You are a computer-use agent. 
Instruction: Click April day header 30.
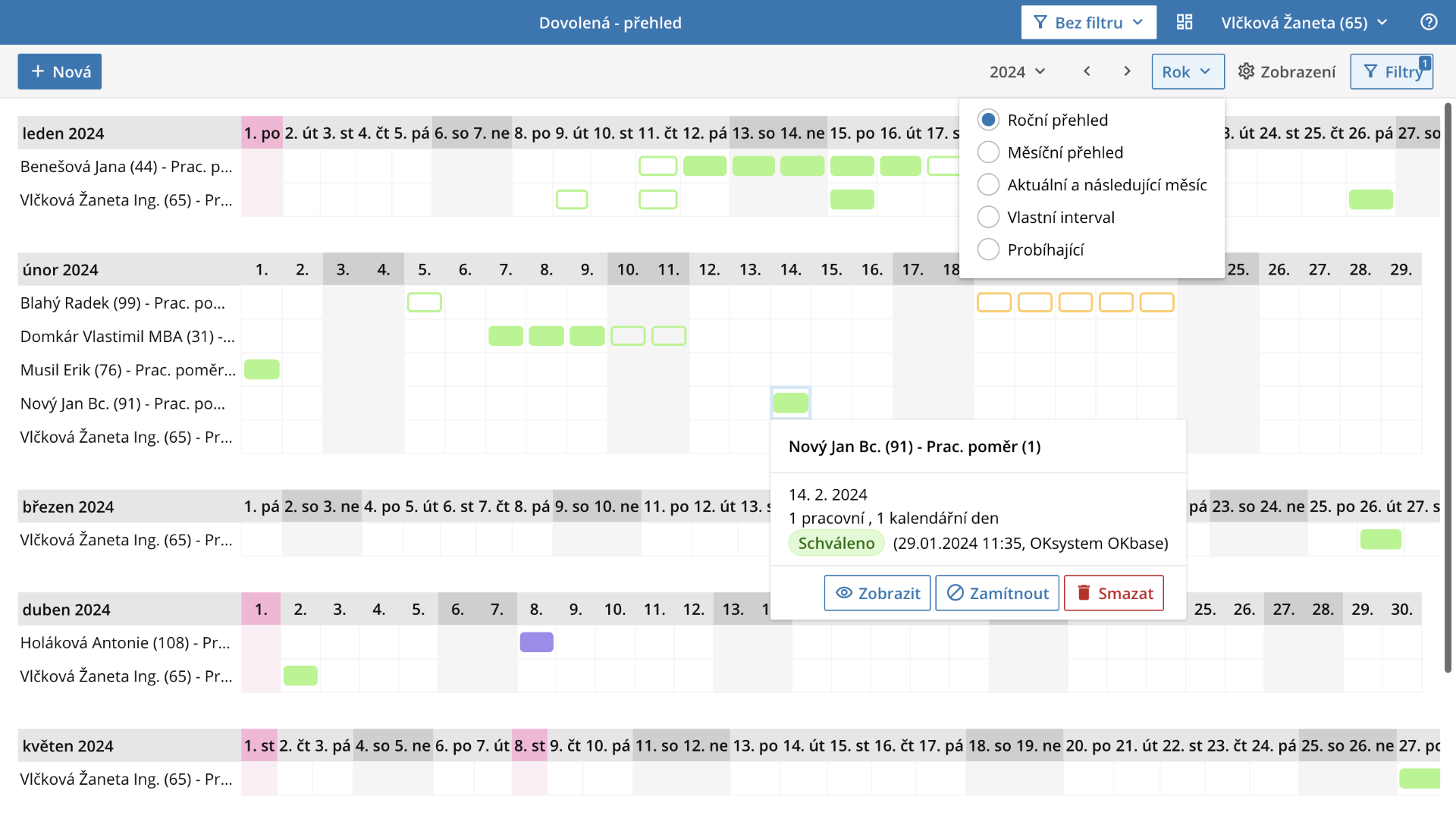point(1401,610)
